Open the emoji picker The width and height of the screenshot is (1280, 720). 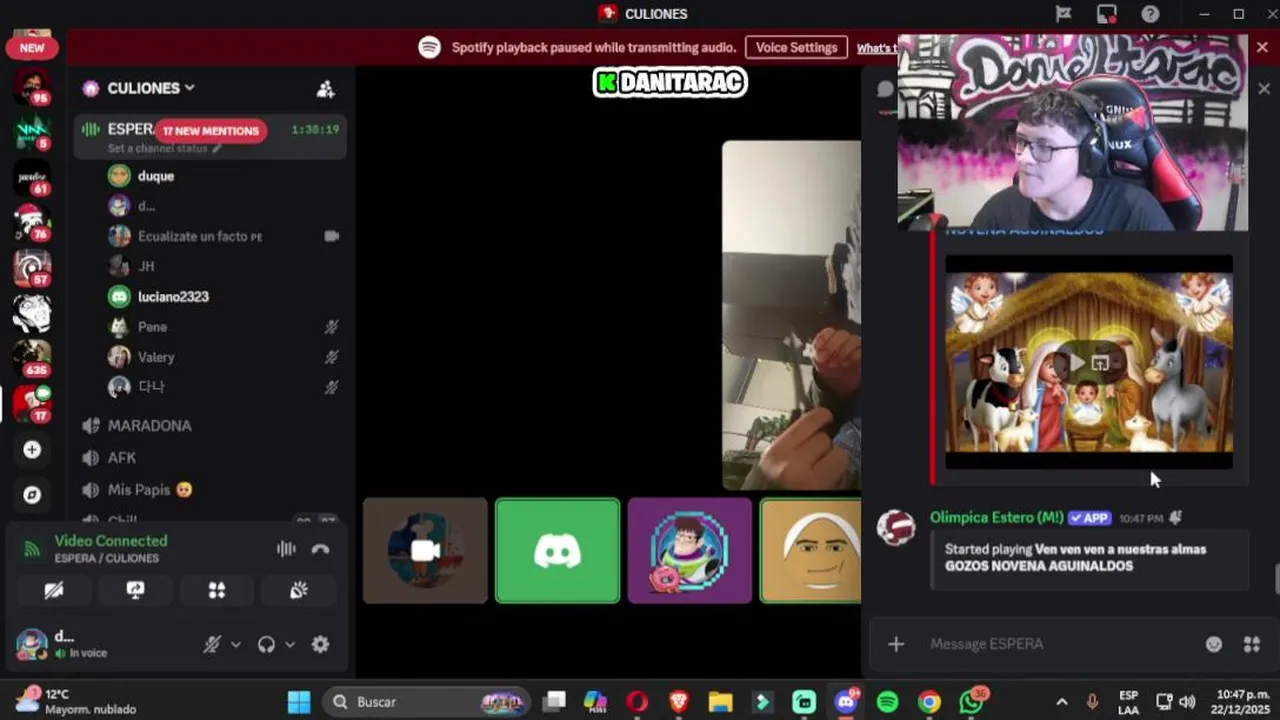(x=1214, y=644)
